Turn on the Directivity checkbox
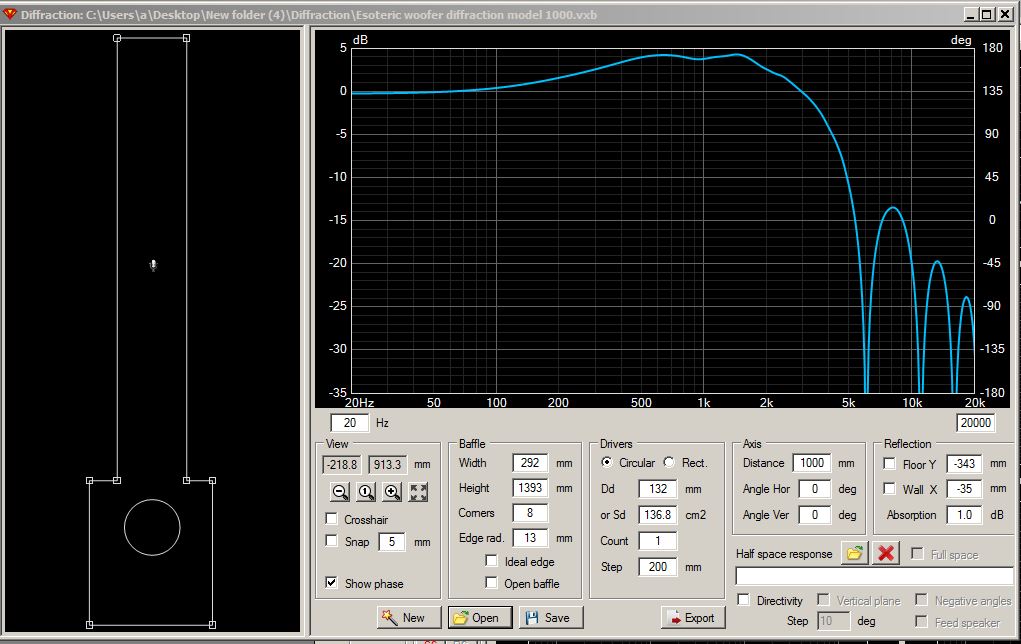This screenshot has width=1021, height=644. (x=744, y=600)
